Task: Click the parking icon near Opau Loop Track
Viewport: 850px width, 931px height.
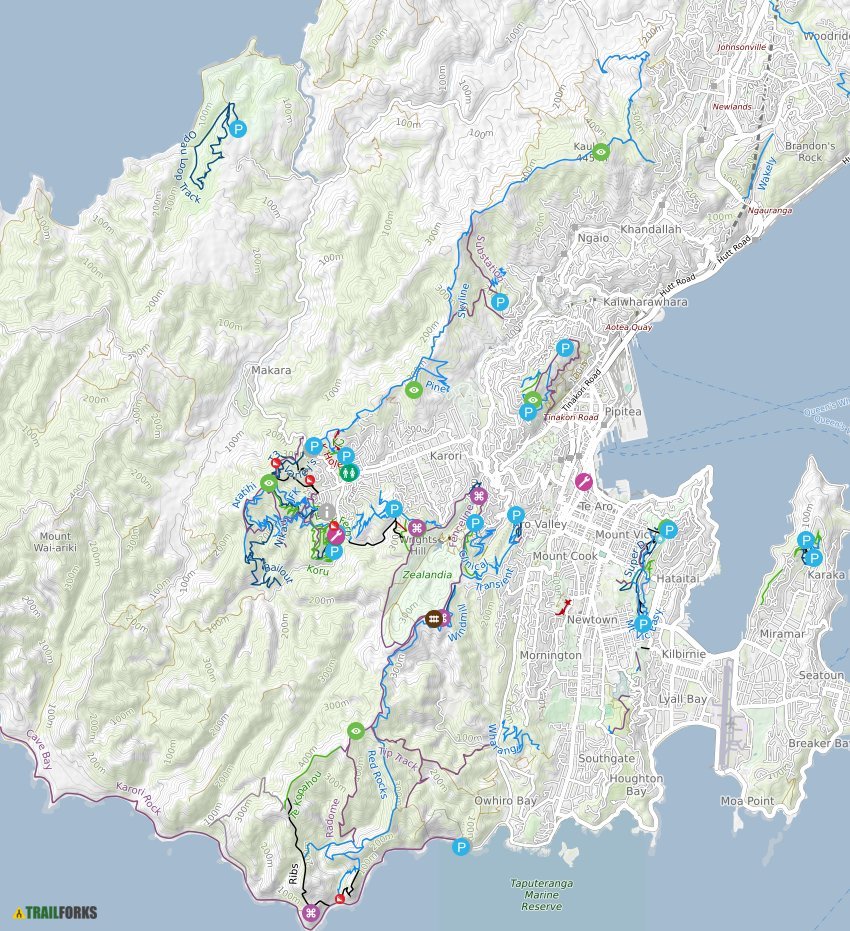Action: click(237, 129)
